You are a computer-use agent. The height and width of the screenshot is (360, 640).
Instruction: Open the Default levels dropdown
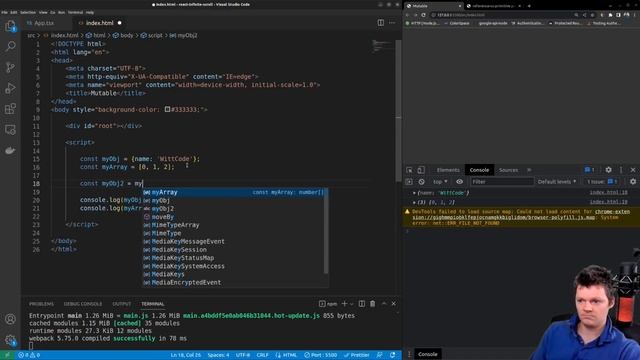click(x=557, y=182)
